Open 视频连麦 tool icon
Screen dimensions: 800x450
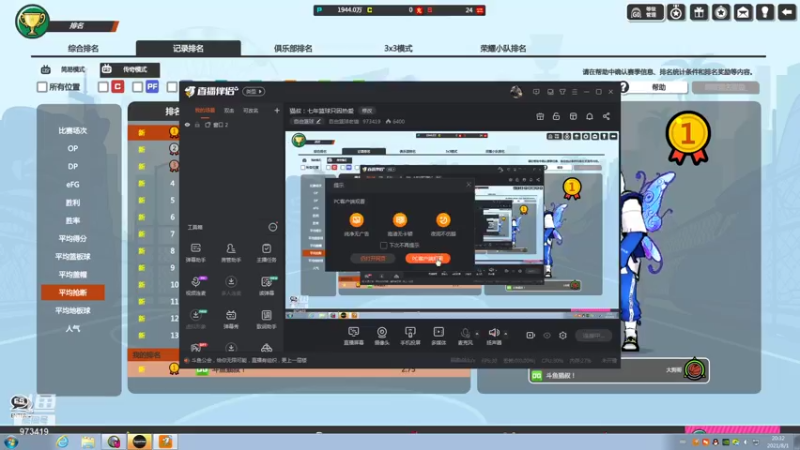click(x=195, y=286)
